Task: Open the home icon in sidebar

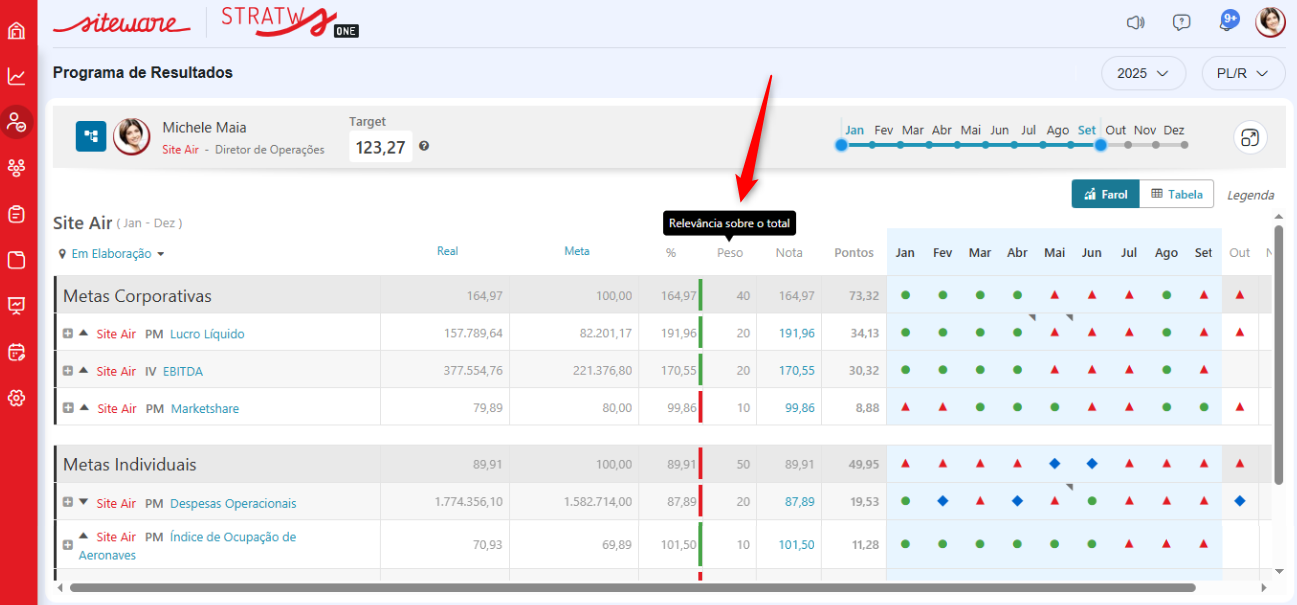Action: pos(16,30)
